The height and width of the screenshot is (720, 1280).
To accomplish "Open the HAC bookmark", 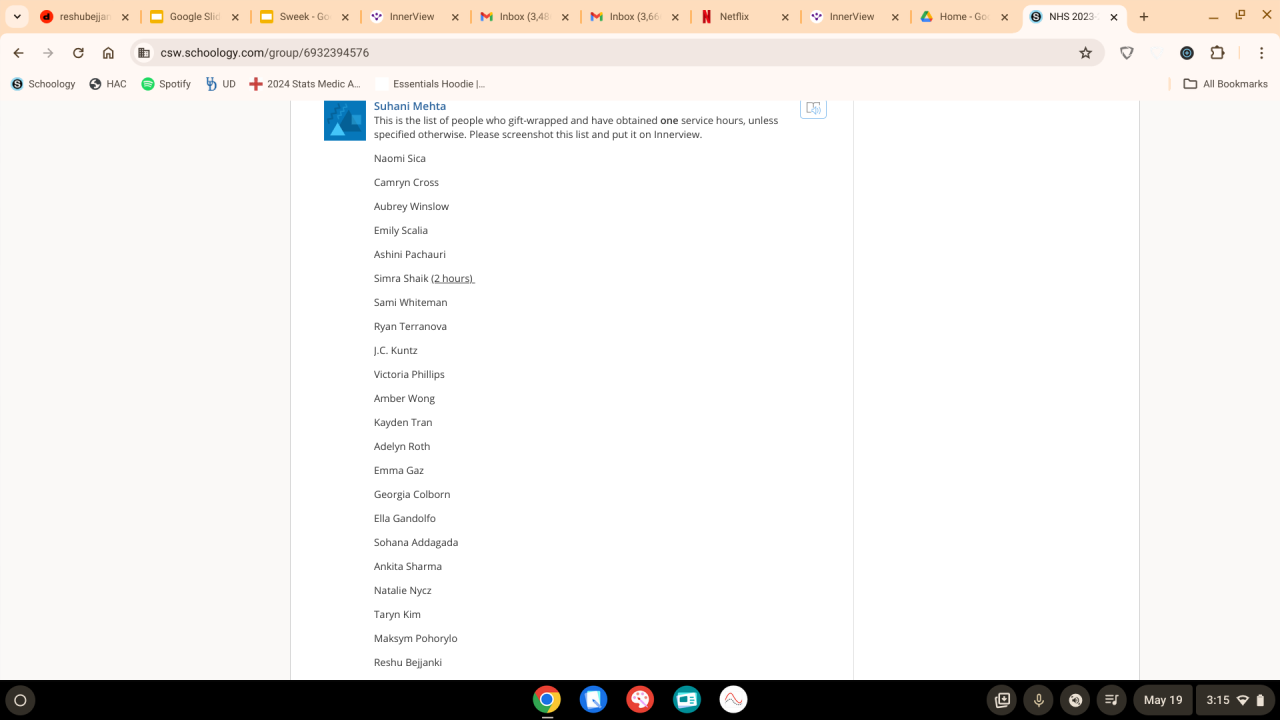I will (x=108, y=84).
